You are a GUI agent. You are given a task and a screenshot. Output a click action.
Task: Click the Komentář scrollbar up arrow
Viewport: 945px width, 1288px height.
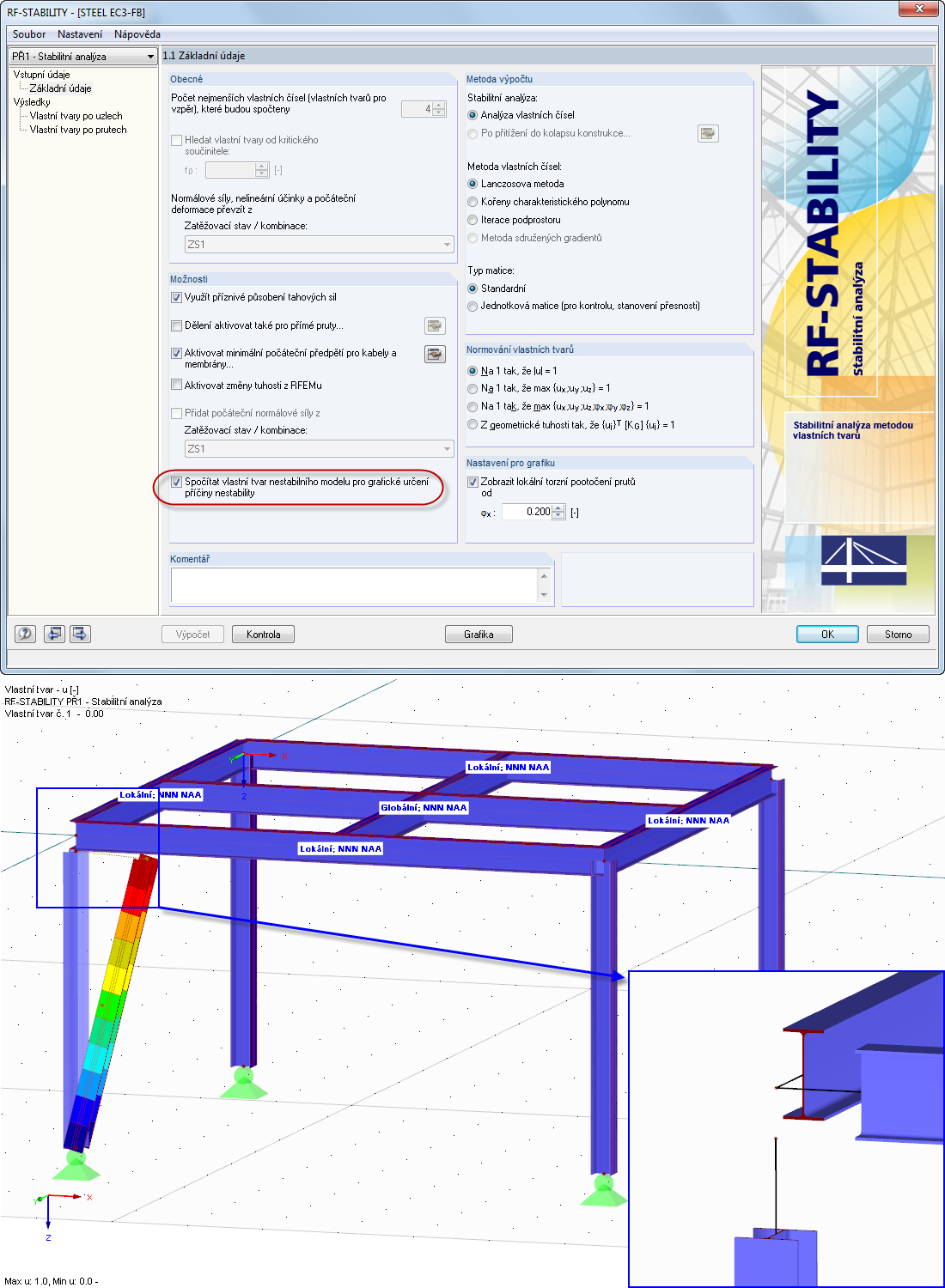click(544, 574)
